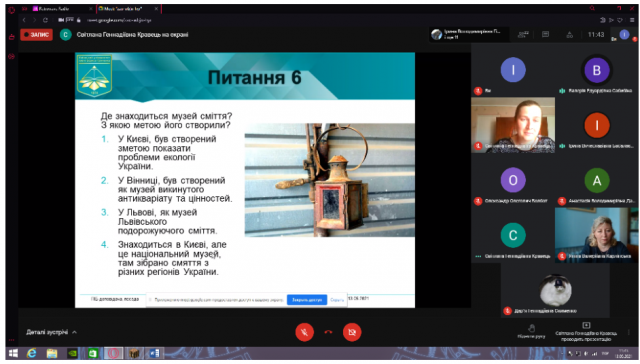Click the 'Сховати' link in sharing bar

click(337, 300)
